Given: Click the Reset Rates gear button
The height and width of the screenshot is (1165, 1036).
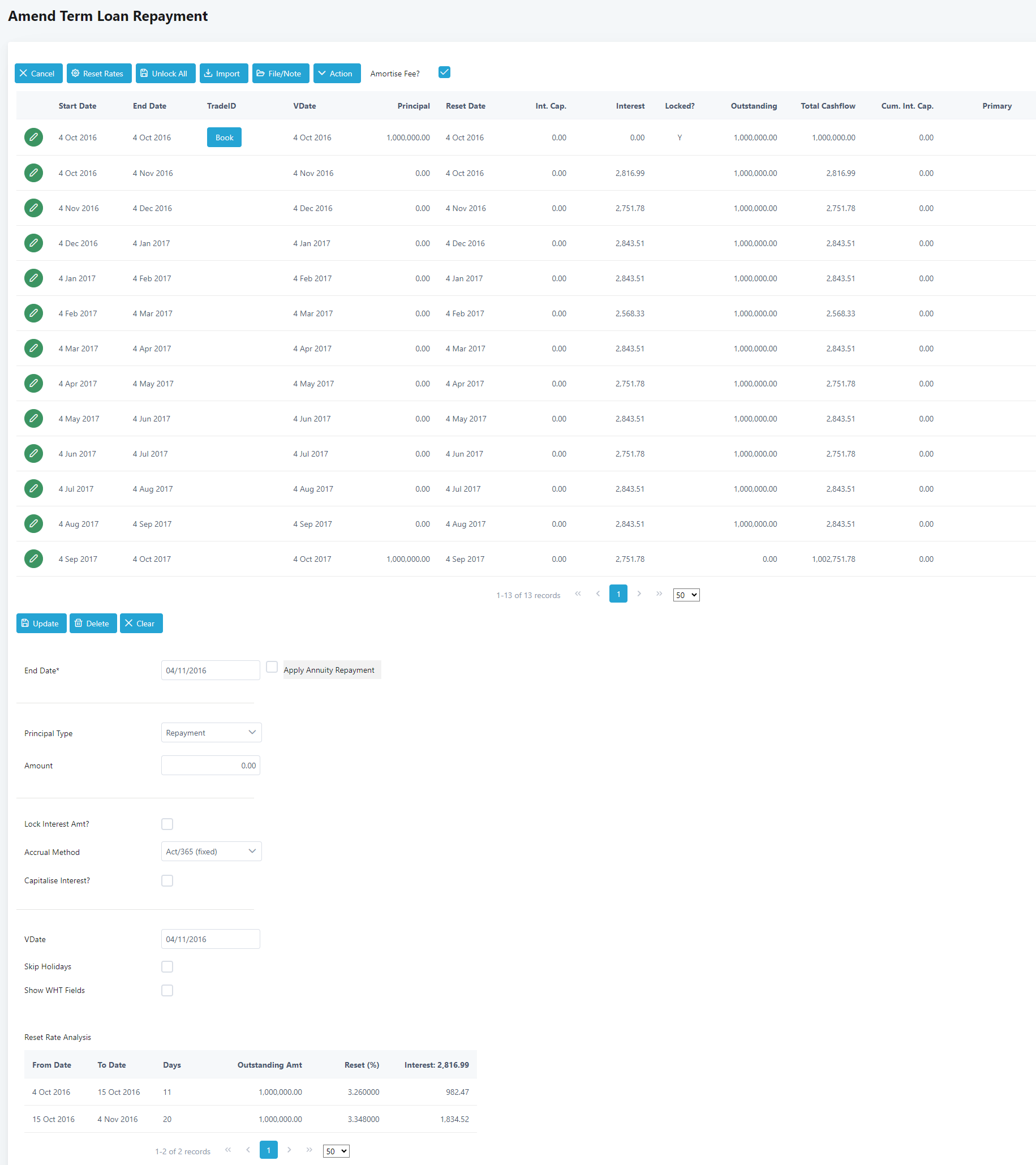Looking at the screenshot, I should click(x=98, y=74).
